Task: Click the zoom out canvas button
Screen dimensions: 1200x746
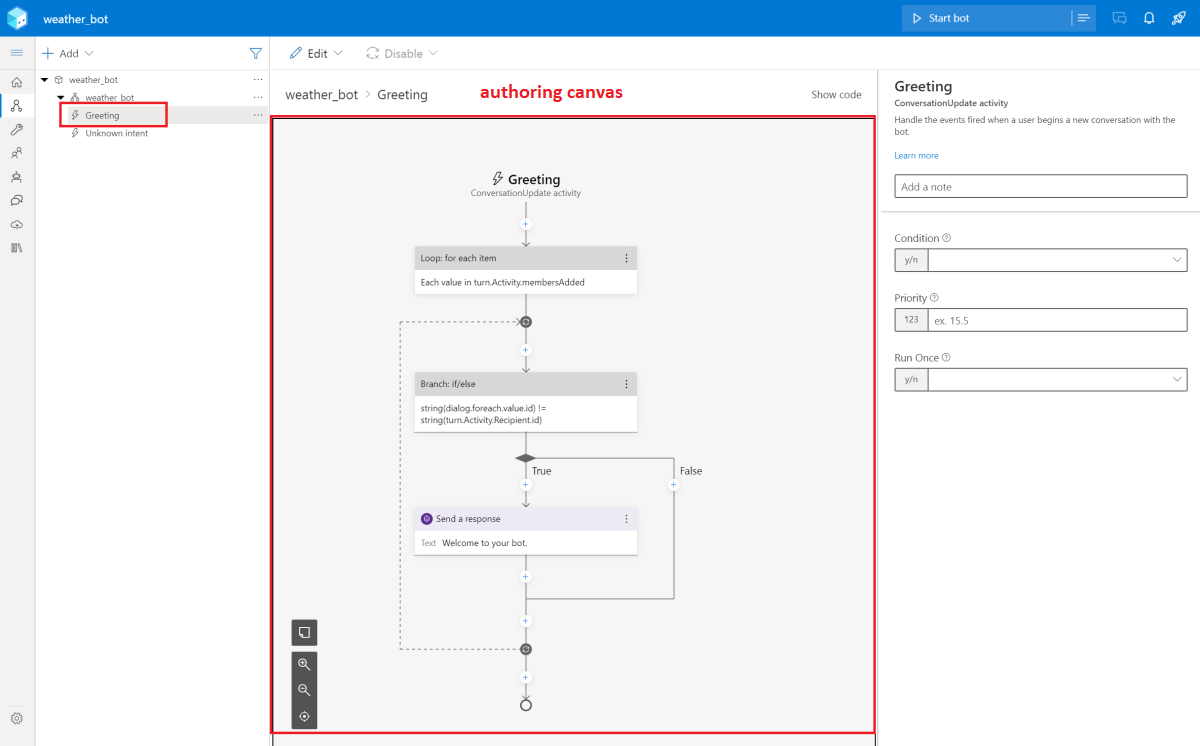Action: [304, 690]
